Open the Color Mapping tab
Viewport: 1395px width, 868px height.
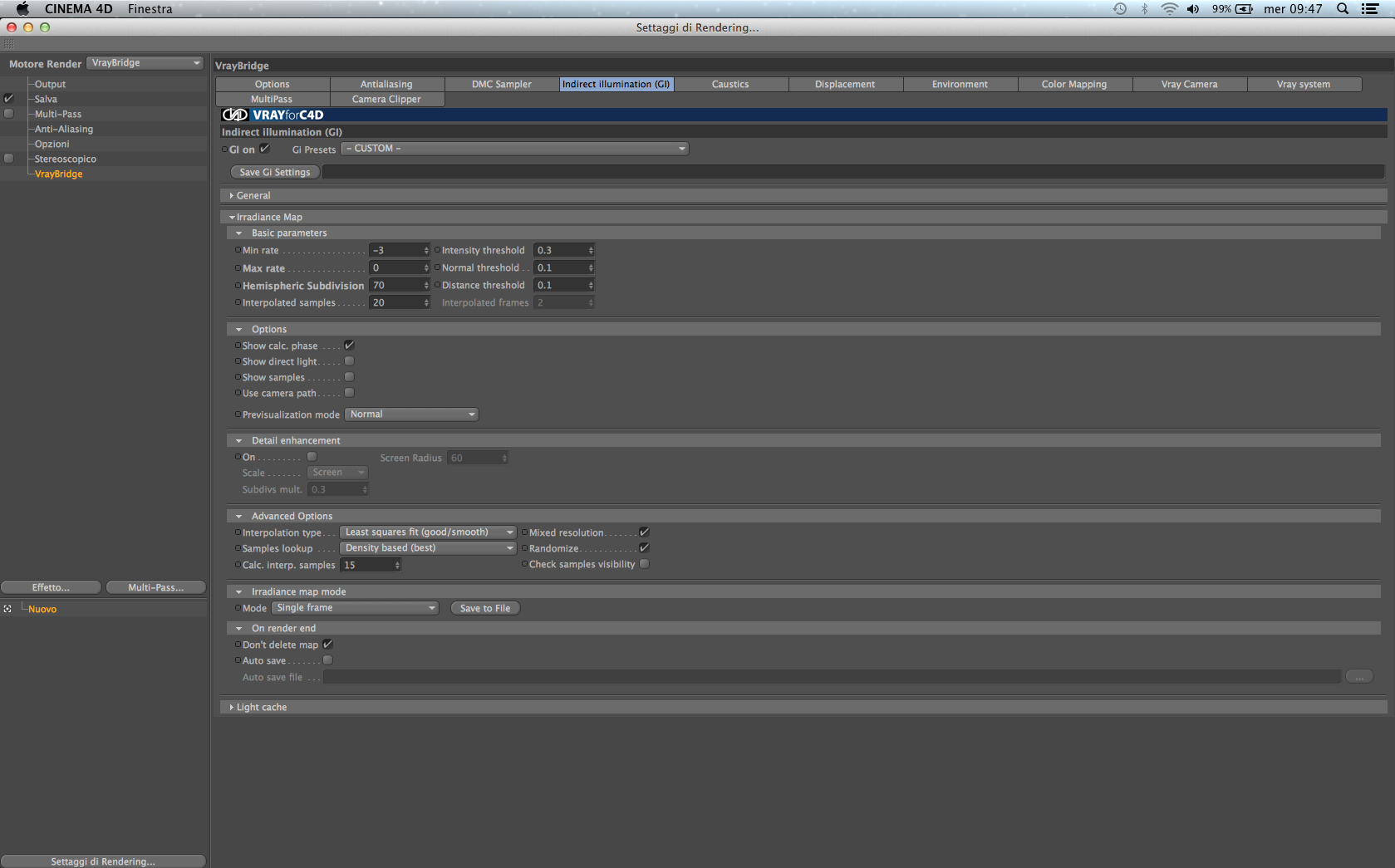click(x=1074, y=84)
